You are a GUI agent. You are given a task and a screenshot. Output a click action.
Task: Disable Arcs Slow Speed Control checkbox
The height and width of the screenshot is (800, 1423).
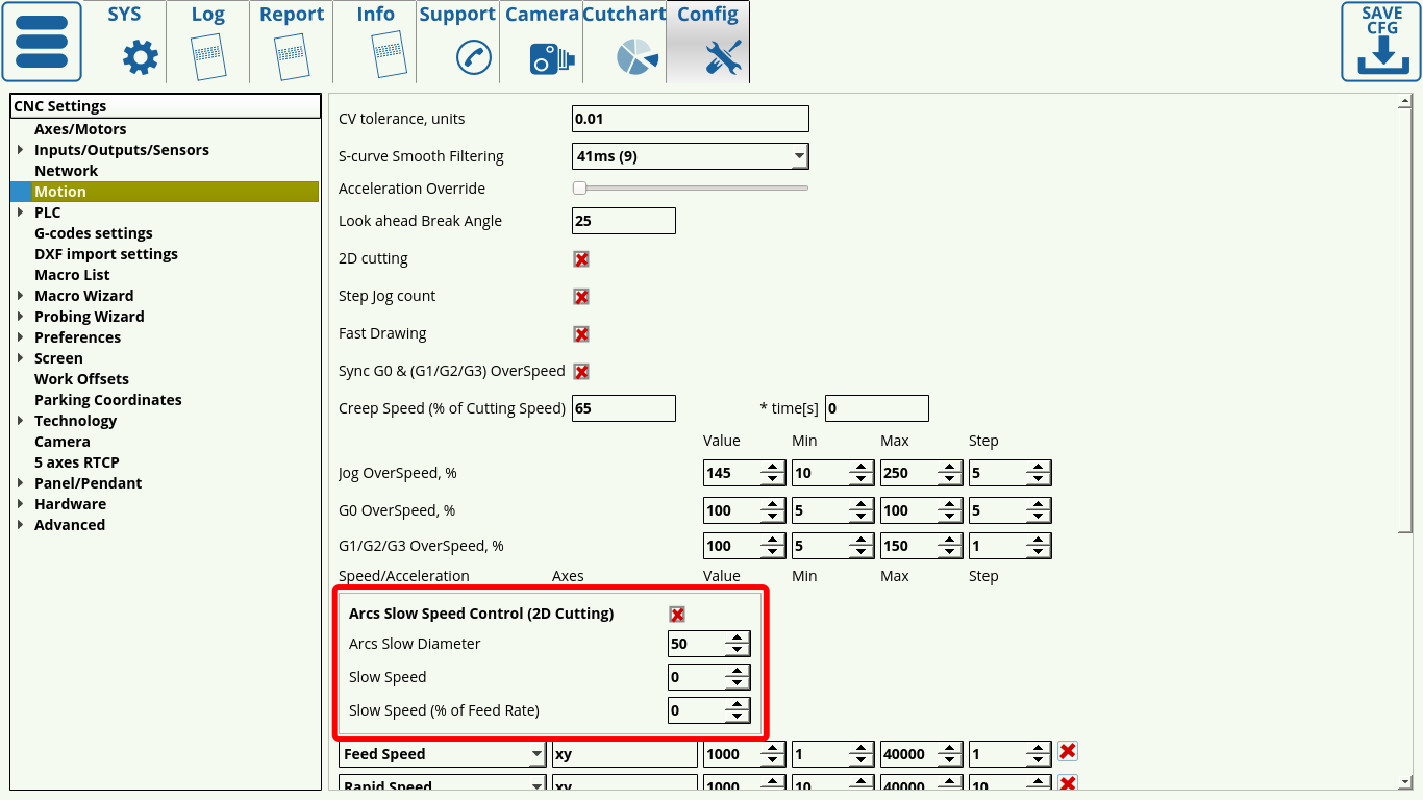[x=677, y=614]
